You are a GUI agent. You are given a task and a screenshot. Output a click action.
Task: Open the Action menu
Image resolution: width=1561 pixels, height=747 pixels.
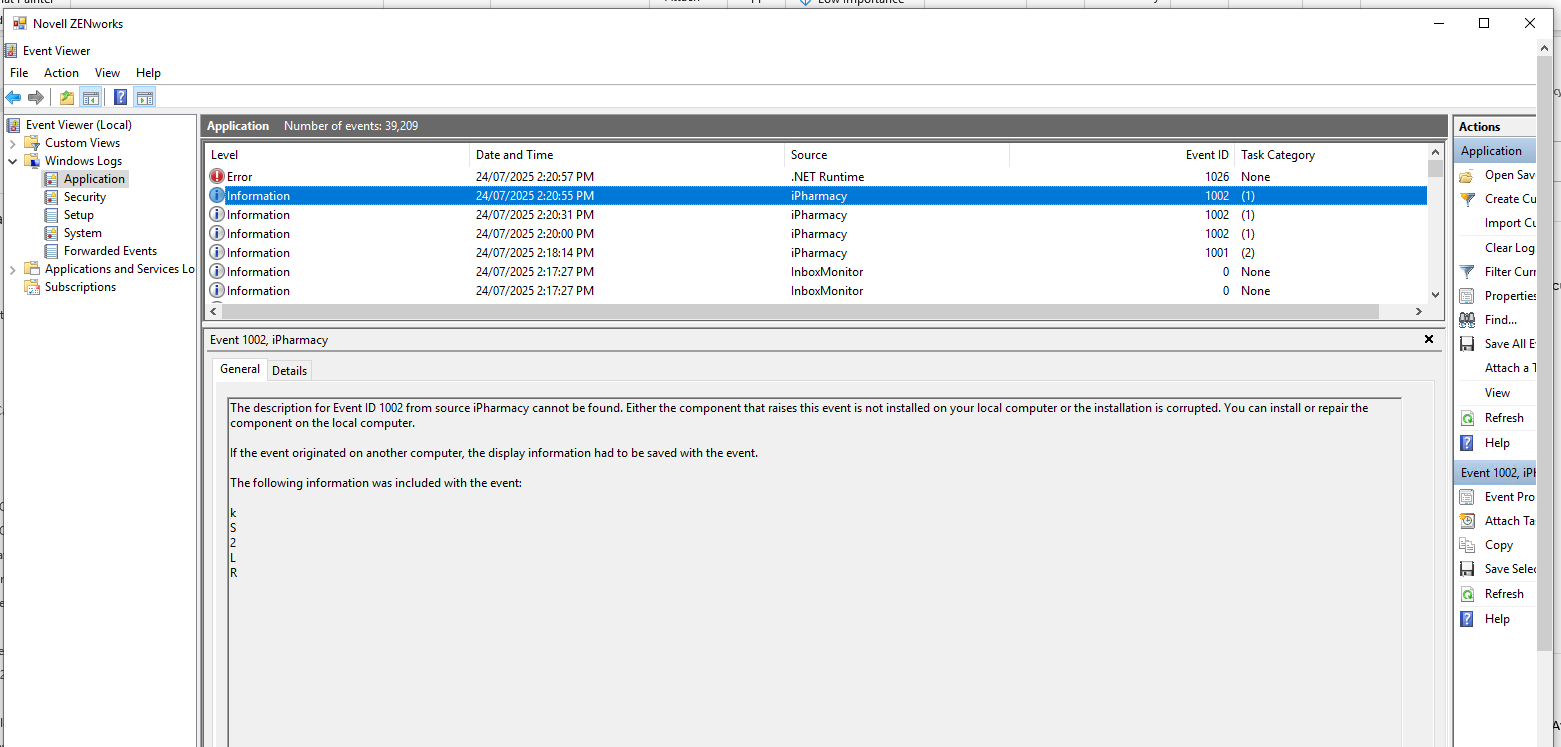click(61, 73)
